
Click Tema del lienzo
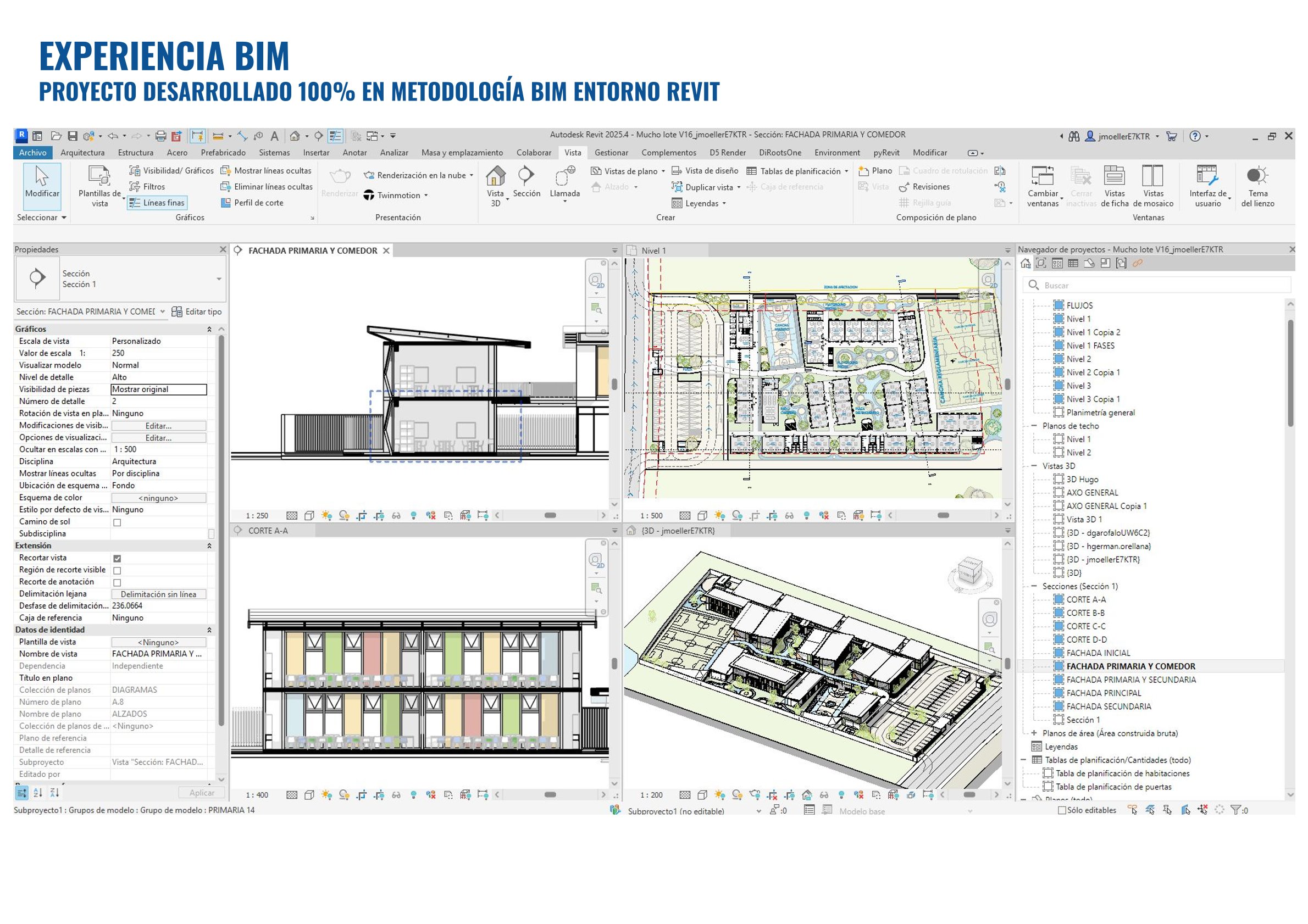pos(1257,187)
